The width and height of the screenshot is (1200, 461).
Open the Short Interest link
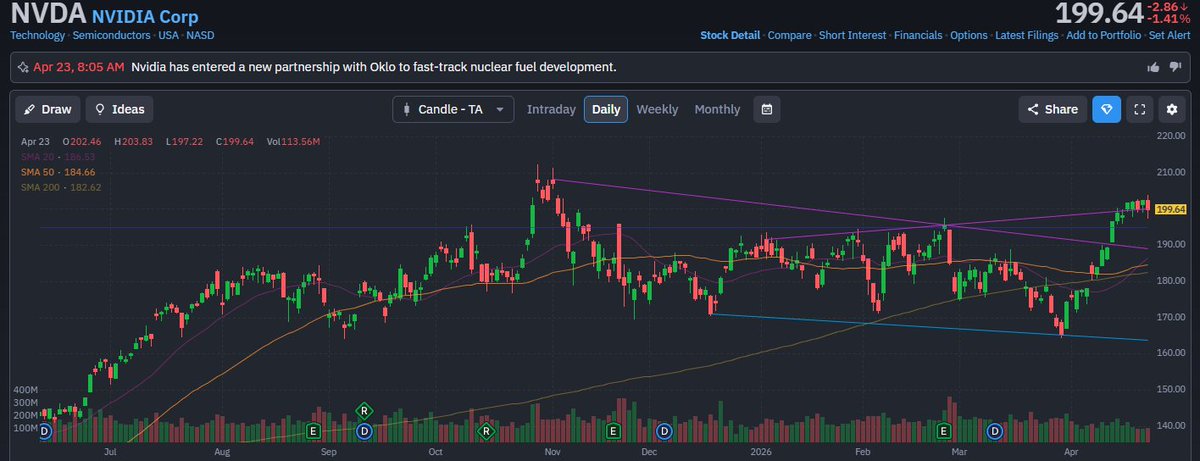852,35
